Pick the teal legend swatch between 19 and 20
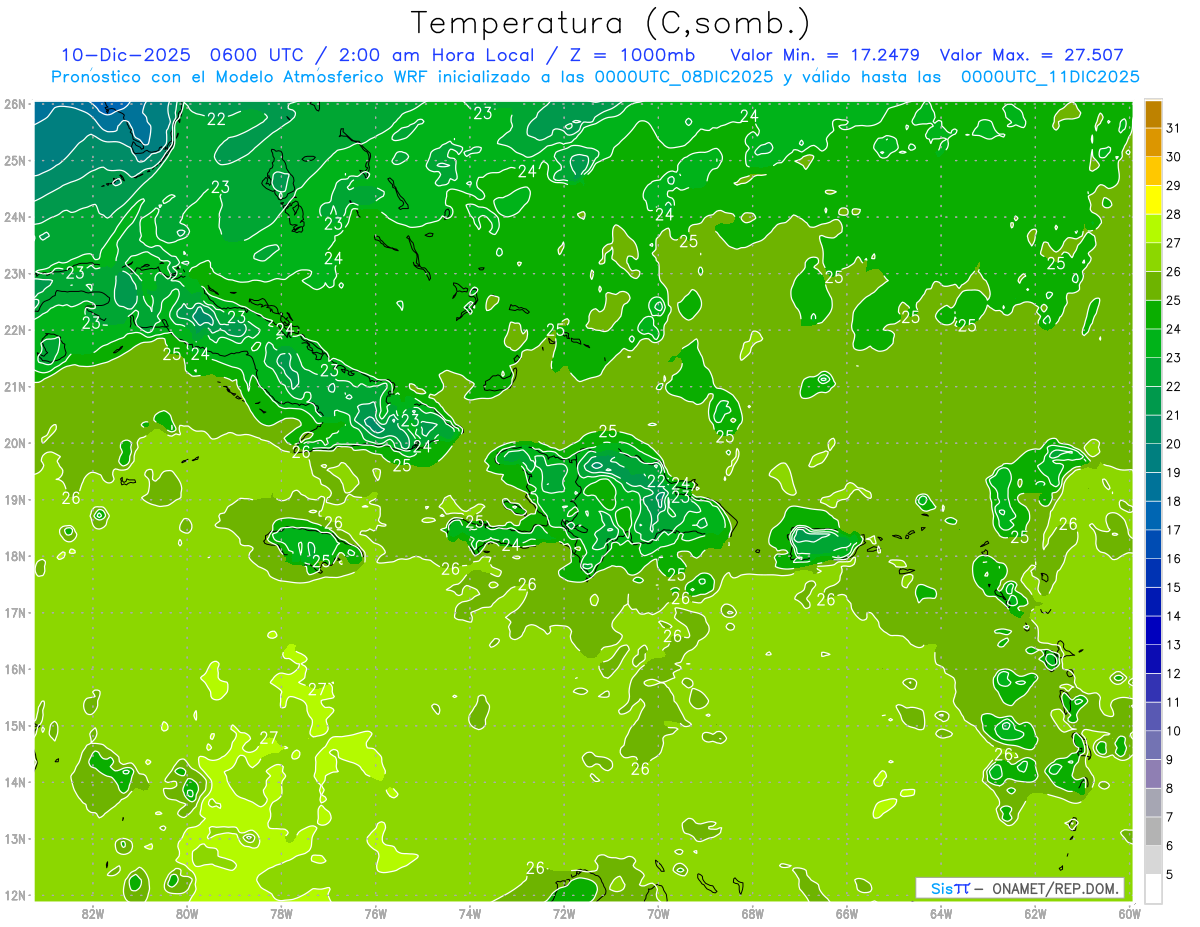The width and height of the screenshot is (1200, 927). [x=1153, y=459]
